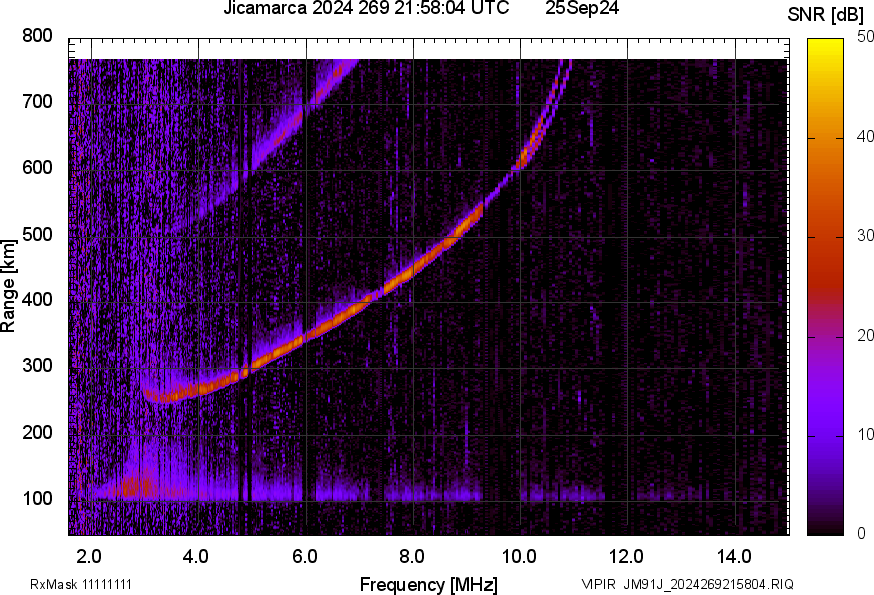Click the 12.0 frequency tick label
This screenshot has height=595, width=874.
(x=626, y=556)
